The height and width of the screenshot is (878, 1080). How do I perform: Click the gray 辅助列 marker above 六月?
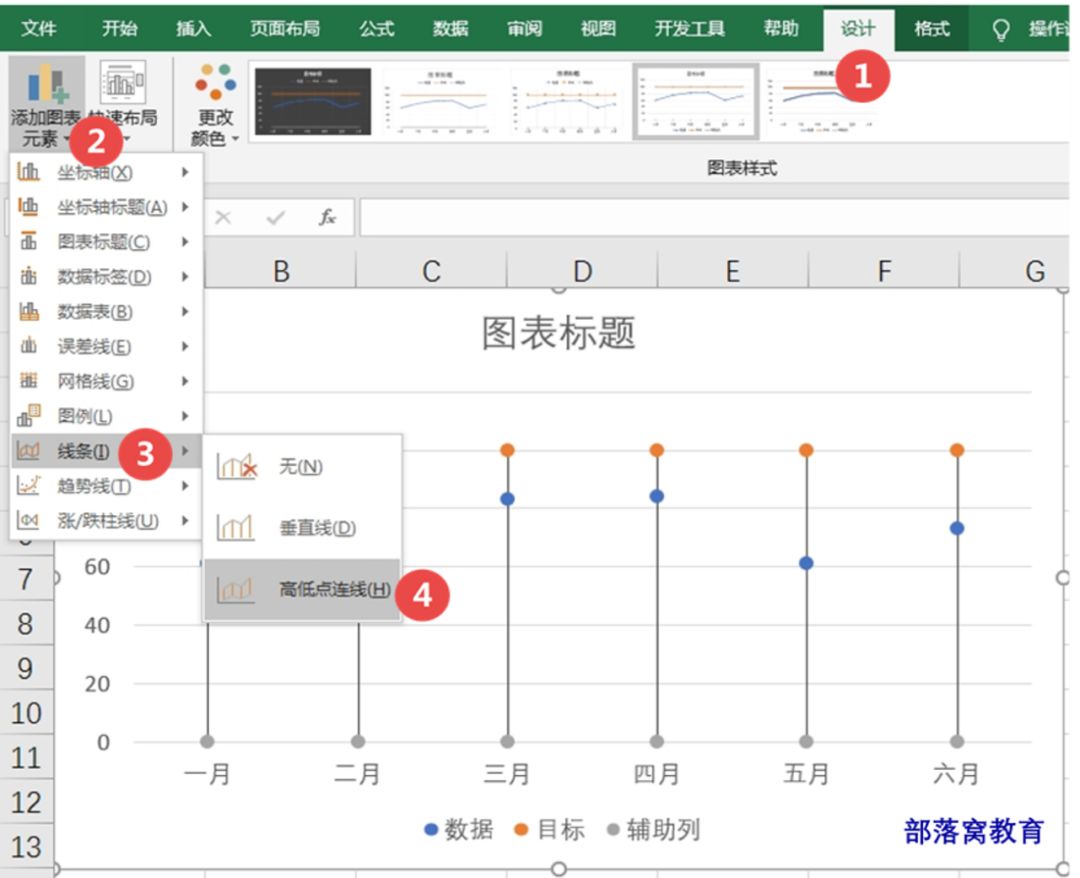[x=957, y=742]
